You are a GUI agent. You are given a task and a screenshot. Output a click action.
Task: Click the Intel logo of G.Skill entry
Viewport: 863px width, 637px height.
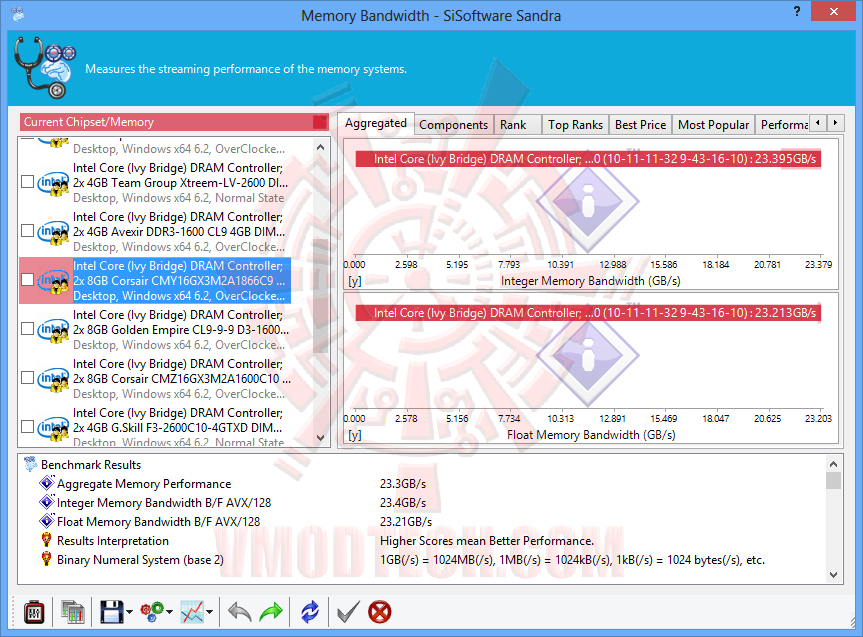coord(53,428)
